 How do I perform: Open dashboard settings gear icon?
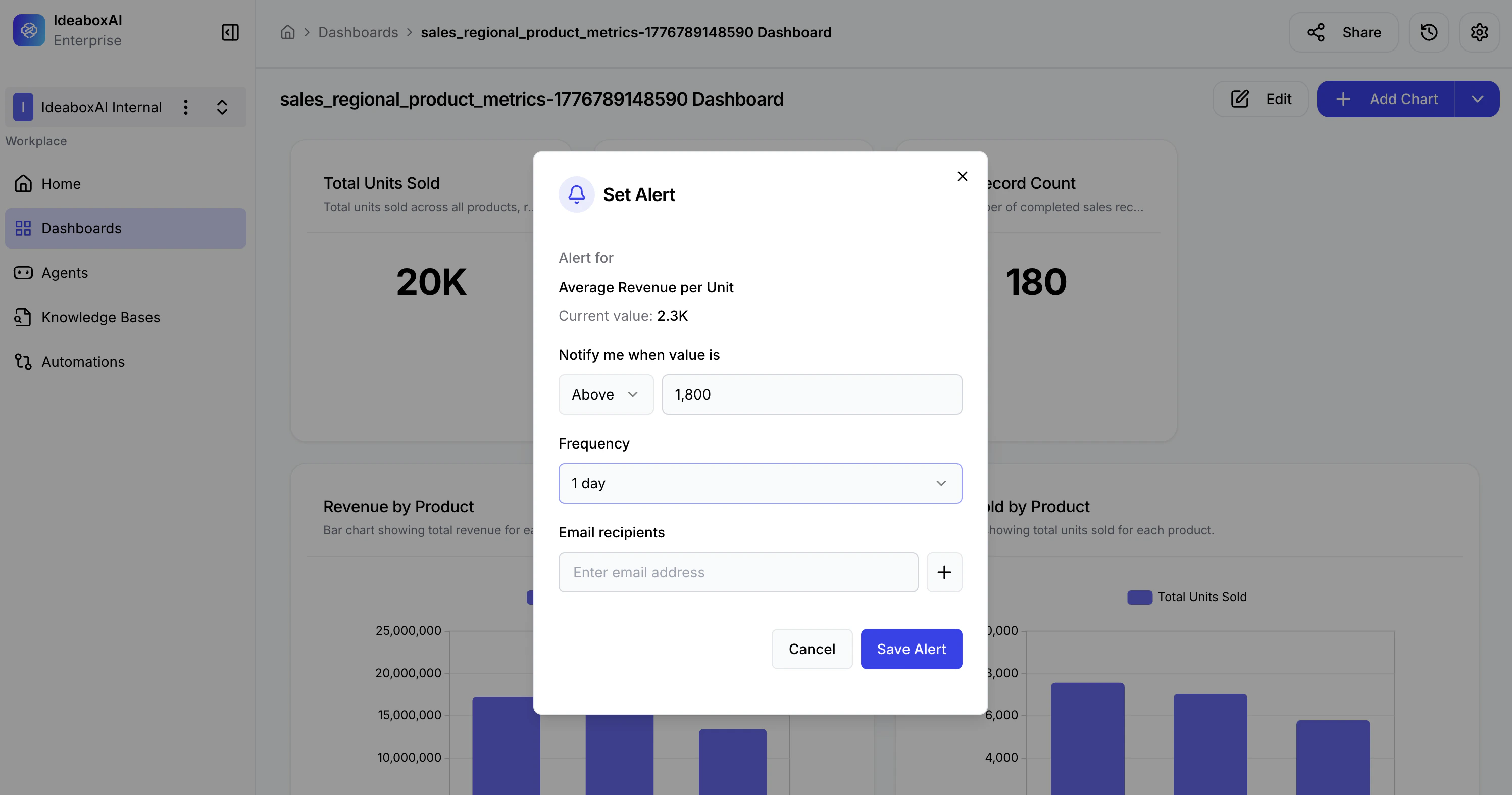pyautogui.click(x=1479, y=32)
